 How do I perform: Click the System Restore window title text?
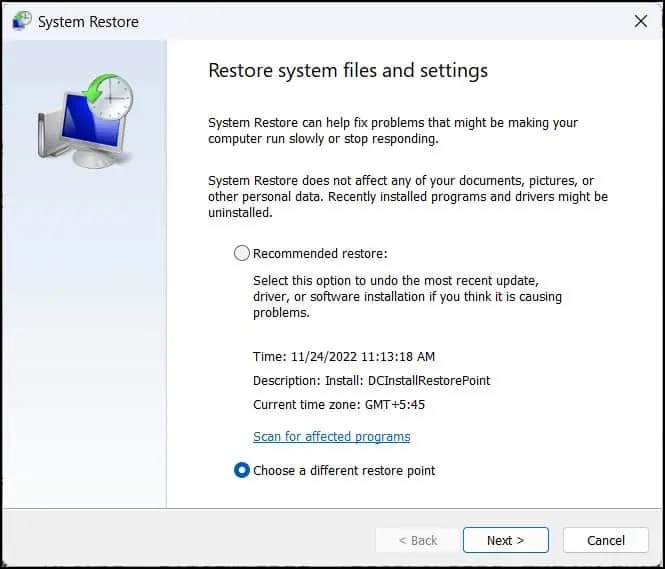pos(88,22)
